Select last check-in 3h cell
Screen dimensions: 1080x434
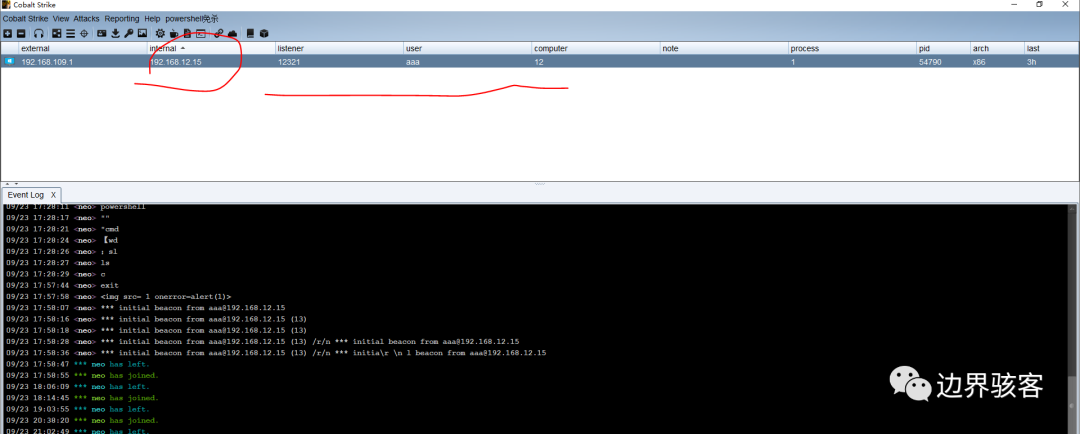coord(1051,61)
